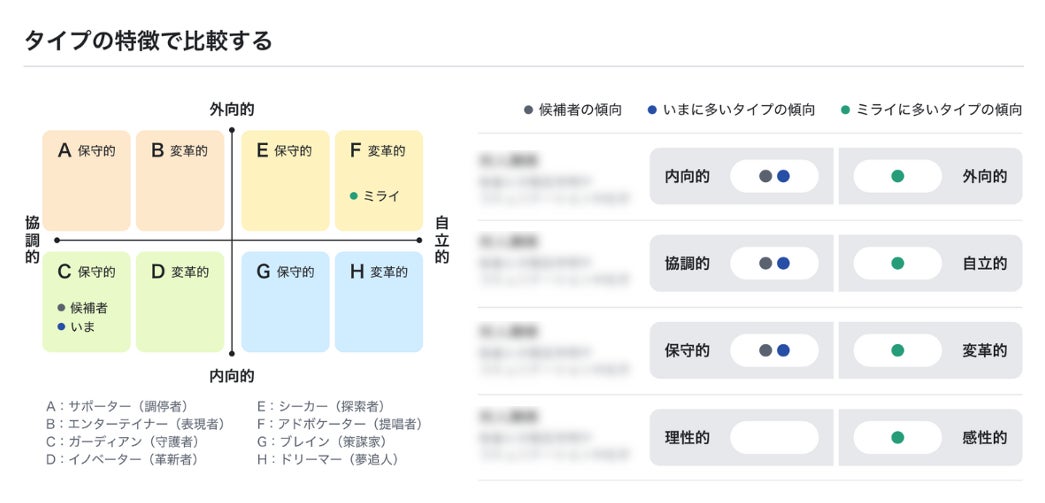Select the D 変革的 type tile
1045x503 pixels.
point(180,301)
